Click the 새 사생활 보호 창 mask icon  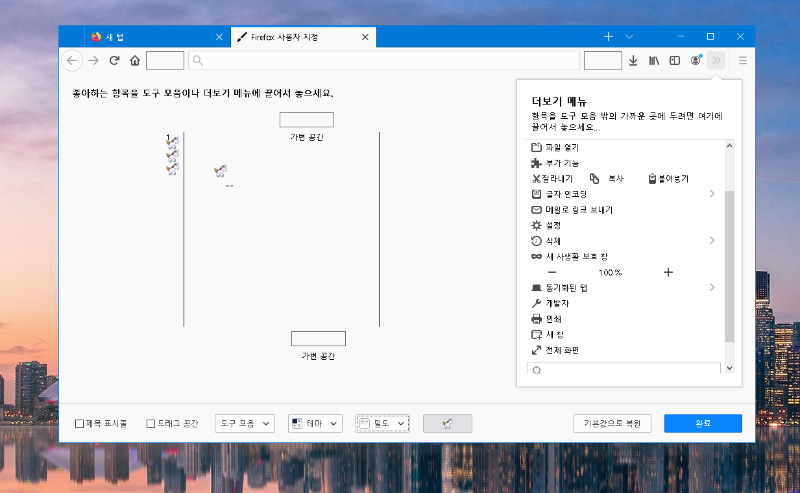[536, 257]
